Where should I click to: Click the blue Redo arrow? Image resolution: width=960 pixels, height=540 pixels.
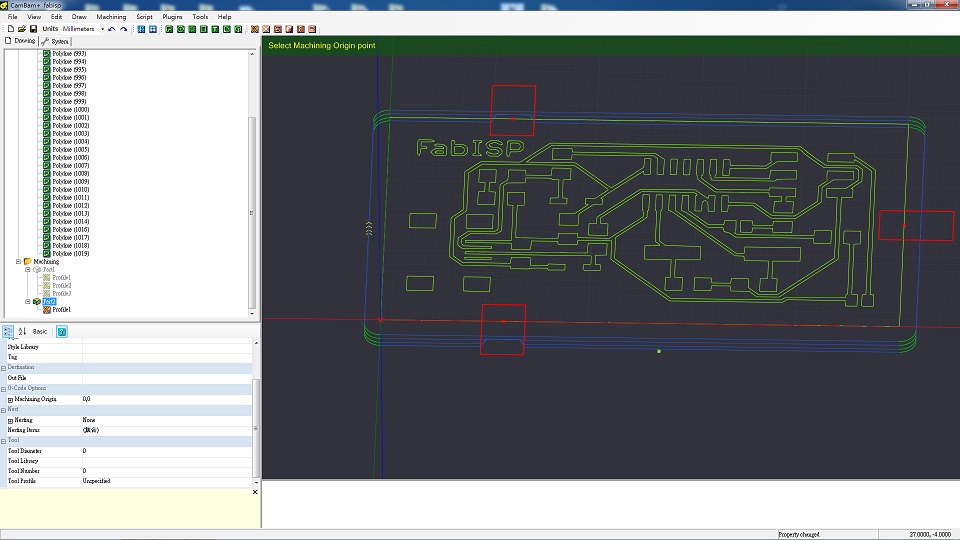click(x=123, y=29)
